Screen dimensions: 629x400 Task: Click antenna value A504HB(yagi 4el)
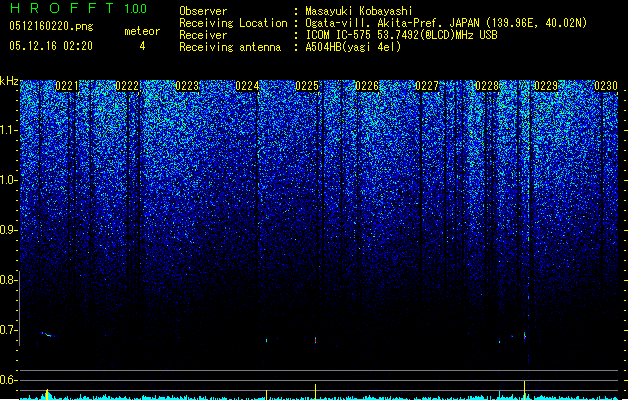[353, 47]
